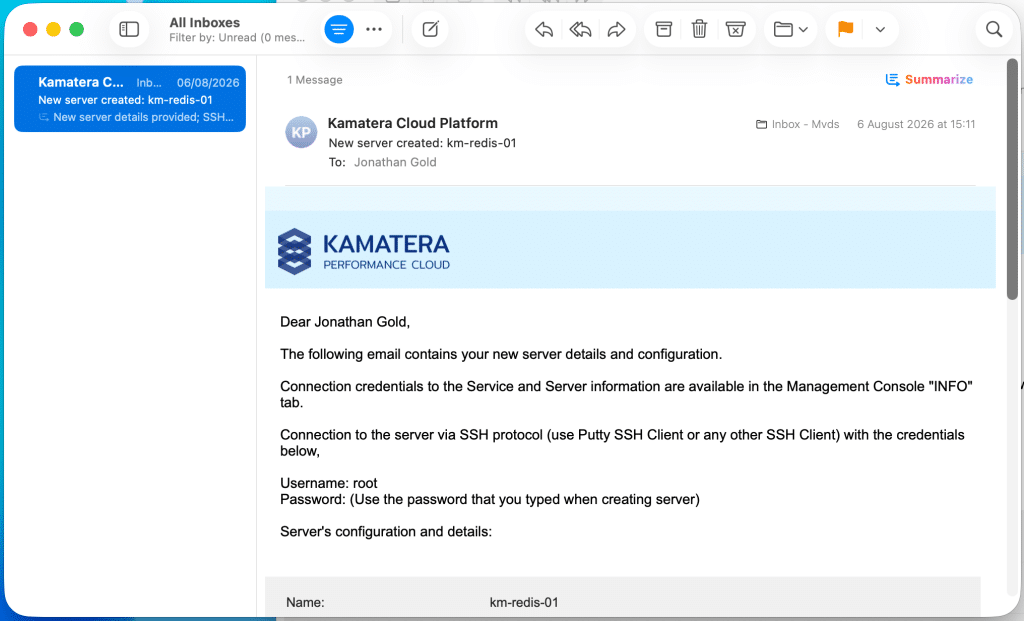Forward the selected message
Screen dimensions: 1024x621
pyautogui.click(x=616, y=29)
